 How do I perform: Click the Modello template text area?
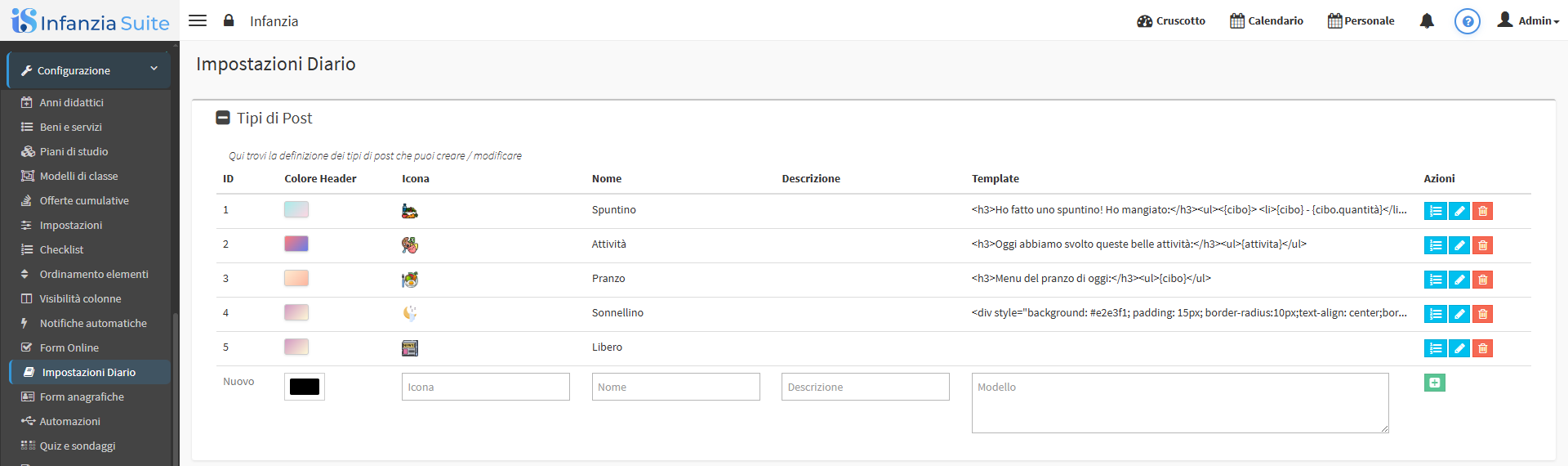pyautogui.click(x=1179, y=402)
